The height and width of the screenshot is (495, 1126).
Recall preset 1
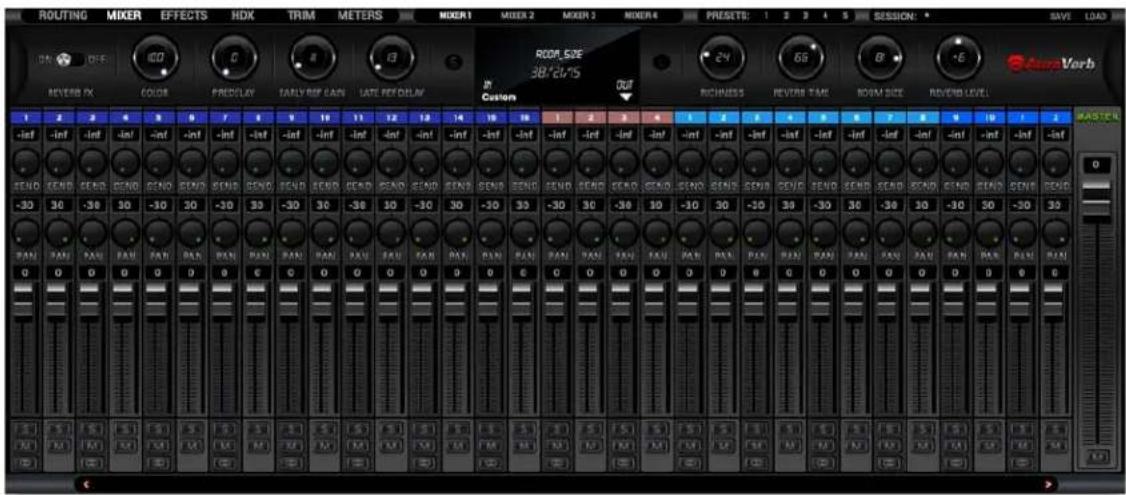tap(766, 15)
